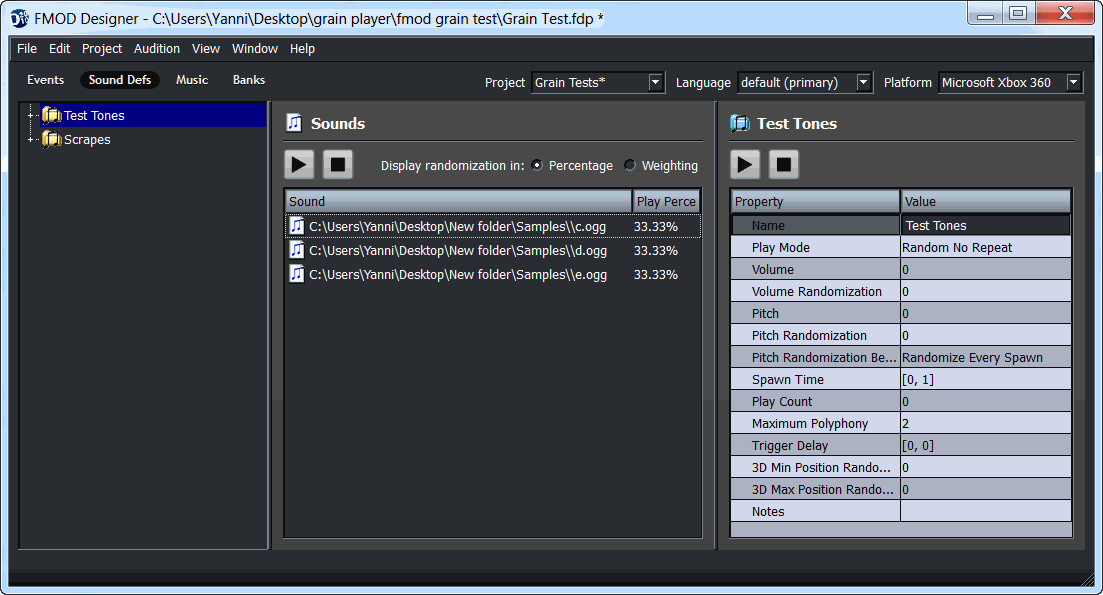Close the FMOD Designer window
This screenshot has height=595, width=1103.
tap(1065, 13)
